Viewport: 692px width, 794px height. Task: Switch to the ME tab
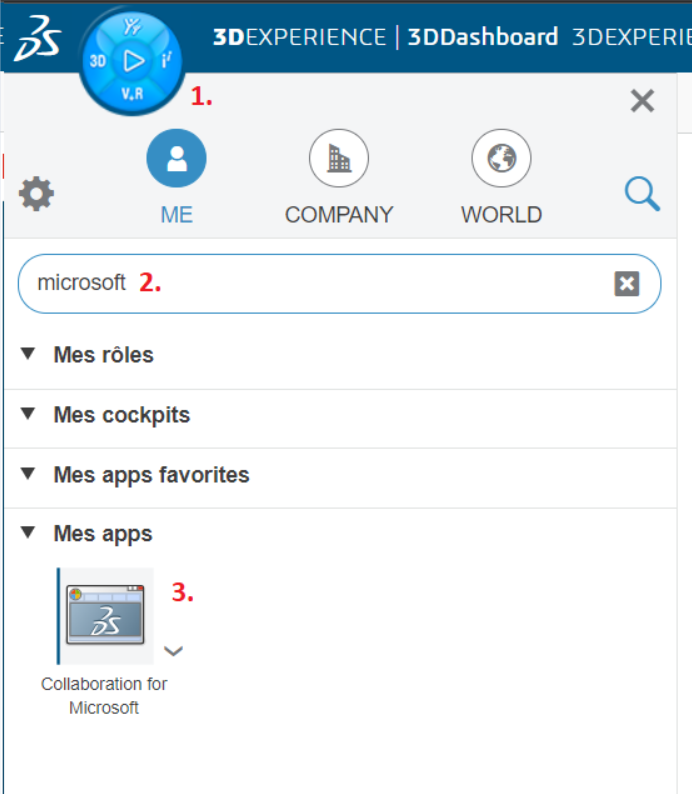(x=176, y=160)
